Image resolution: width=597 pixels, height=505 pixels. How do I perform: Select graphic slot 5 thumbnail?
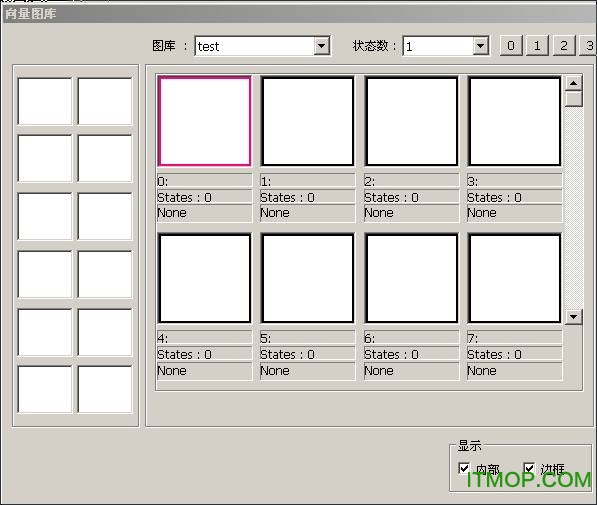click(x=308, y=278)
